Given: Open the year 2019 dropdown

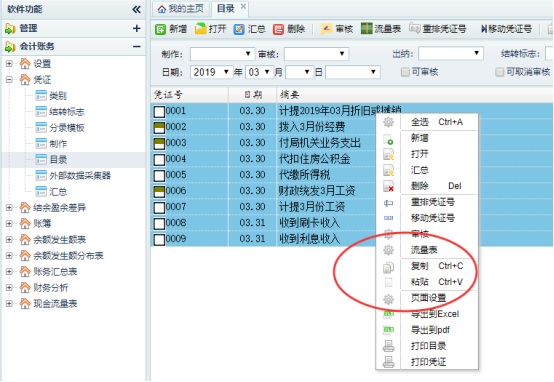Looking at the screenshot, I should (212, 72).
